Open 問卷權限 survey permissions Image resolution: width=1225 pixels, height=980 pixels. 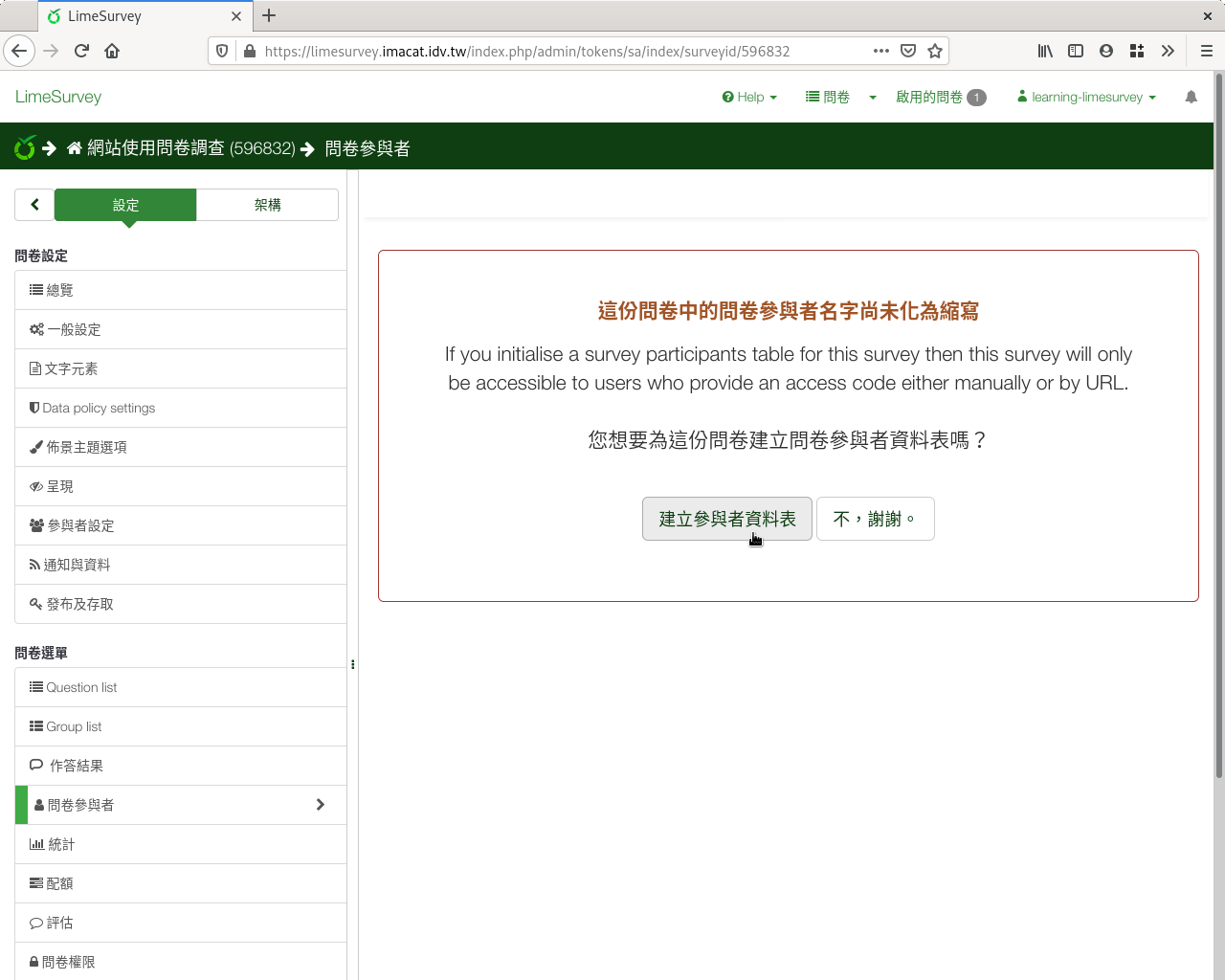point(181,962)
